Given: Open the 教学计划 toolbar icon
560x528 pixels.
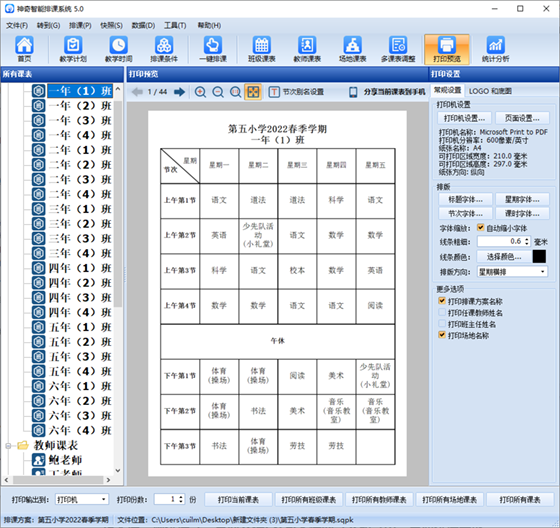Looking at the screenshot, I should pos(73,49).
